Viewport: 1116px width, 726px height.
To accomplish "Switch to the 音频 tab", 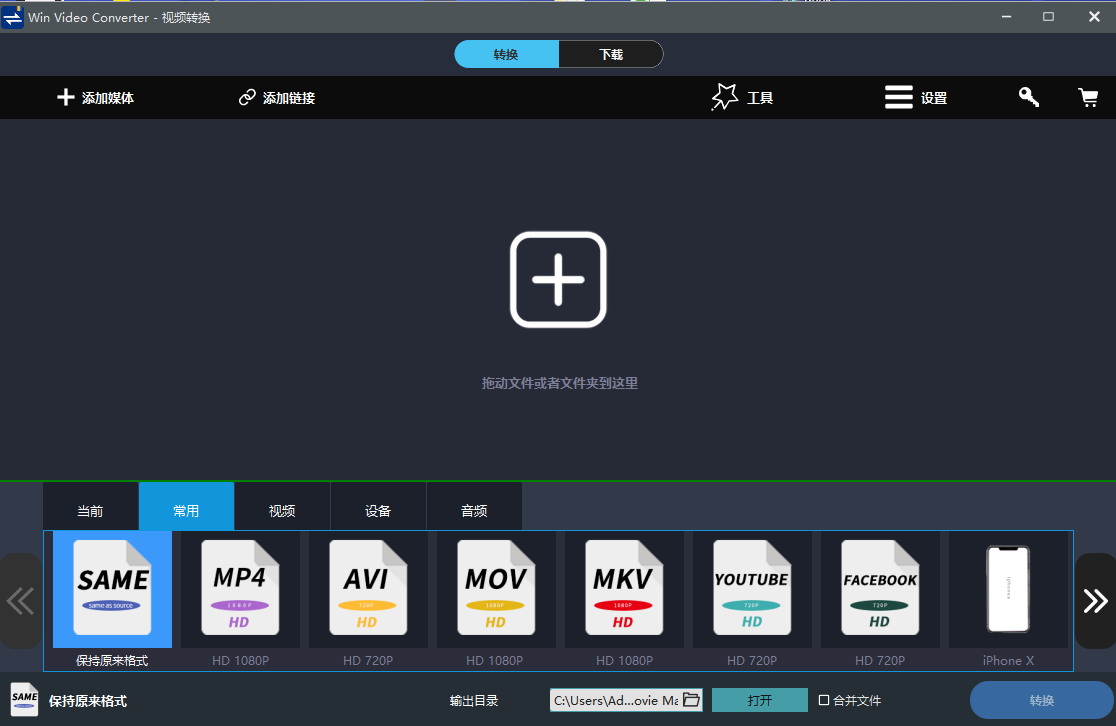I will pos(474,510).
